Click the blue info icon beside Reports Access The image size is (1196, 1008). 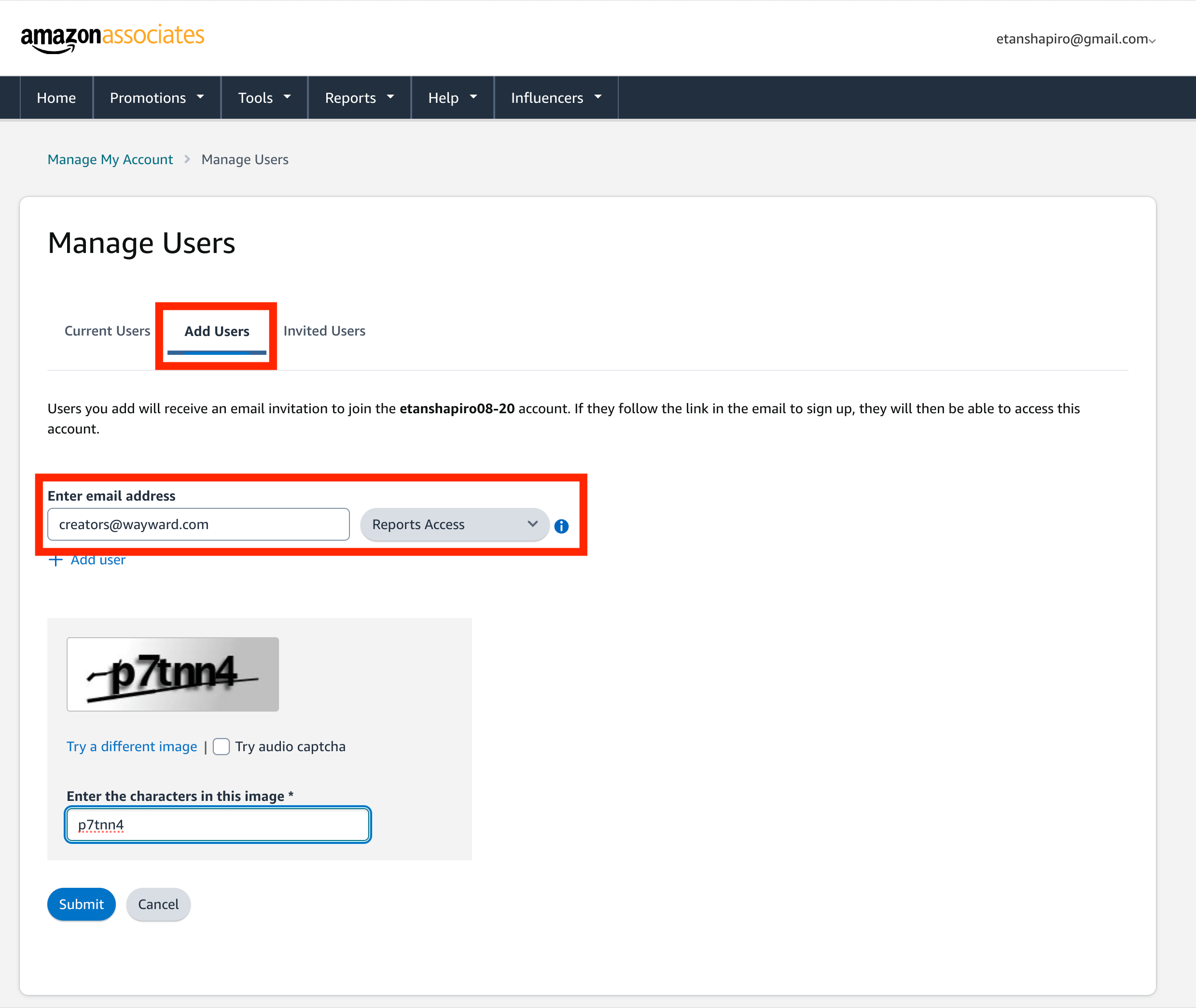point(561,526)
